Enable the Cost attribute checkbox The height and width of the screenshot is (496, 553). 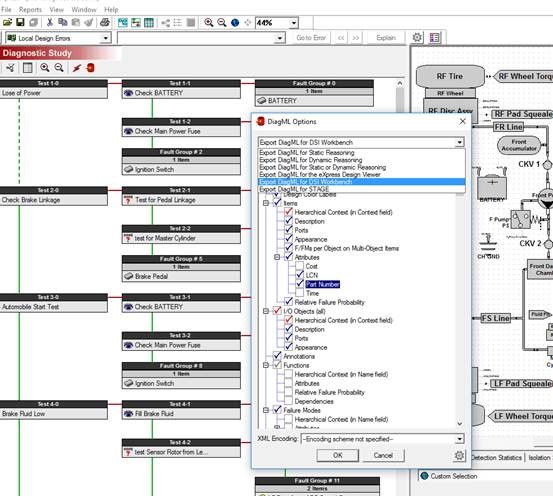coord(299,266)
